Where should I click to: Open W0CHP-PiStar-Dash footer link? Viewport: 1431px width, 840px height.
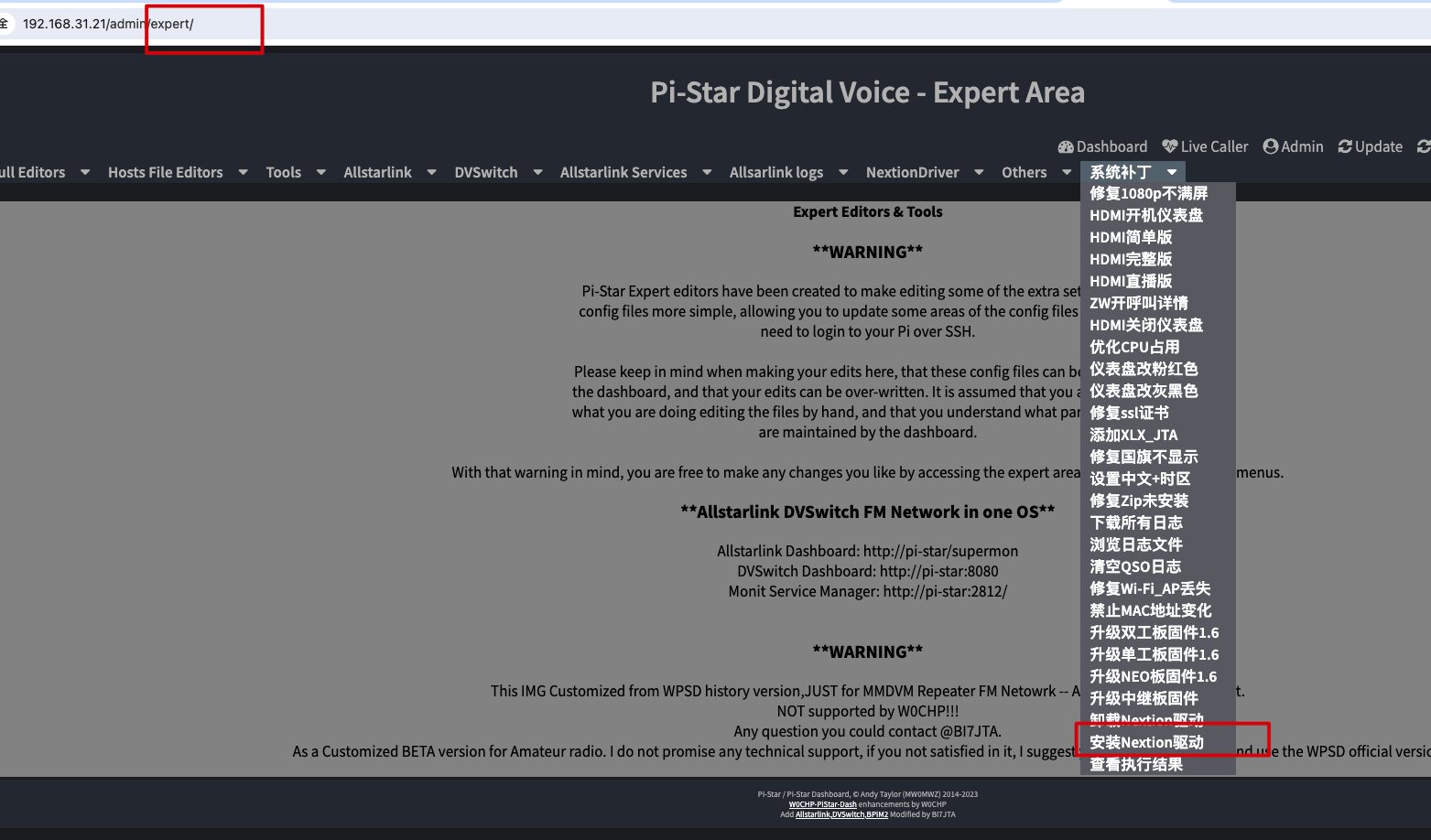tap(822, 804)
